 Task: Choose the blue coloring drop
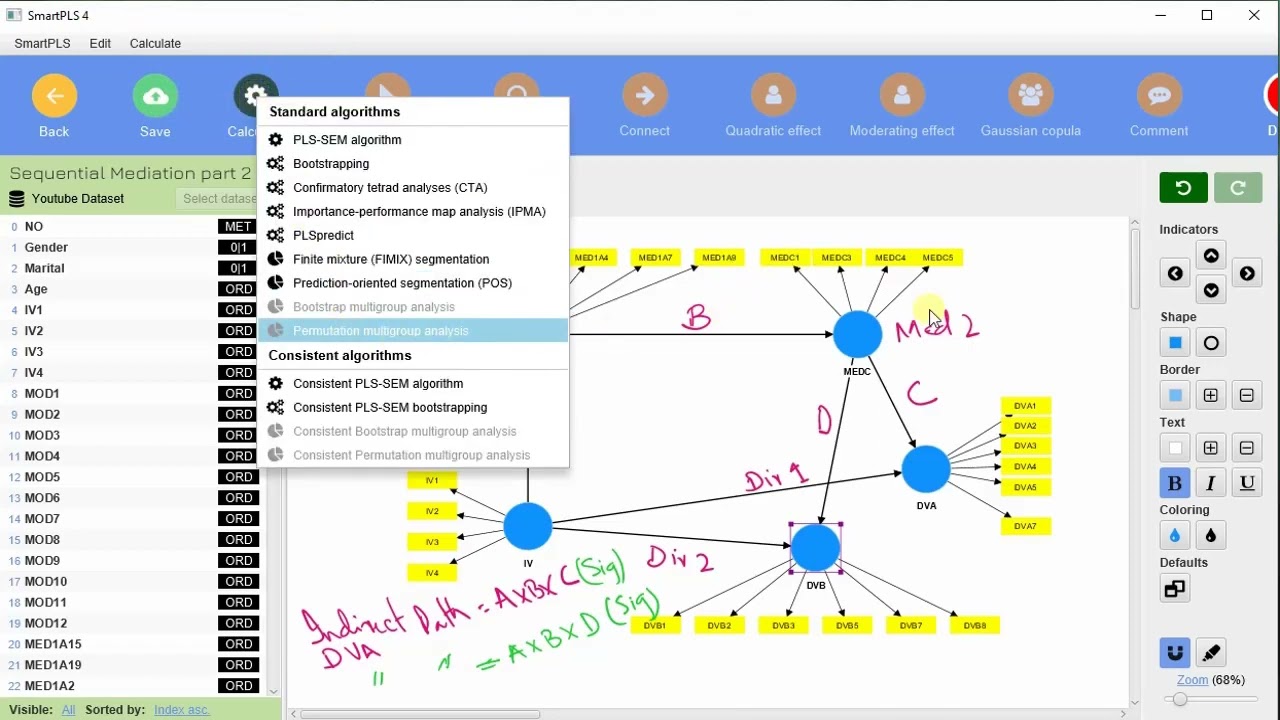(x=1175, y=536)
